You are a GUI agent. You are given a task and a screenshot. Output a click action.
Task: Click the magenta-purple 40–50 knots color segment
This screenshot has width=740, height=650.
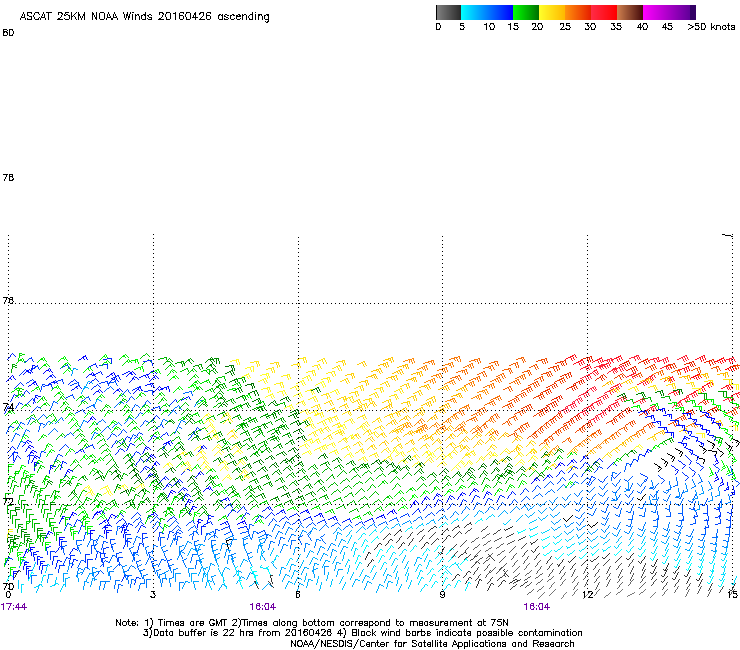coord(666,12)
